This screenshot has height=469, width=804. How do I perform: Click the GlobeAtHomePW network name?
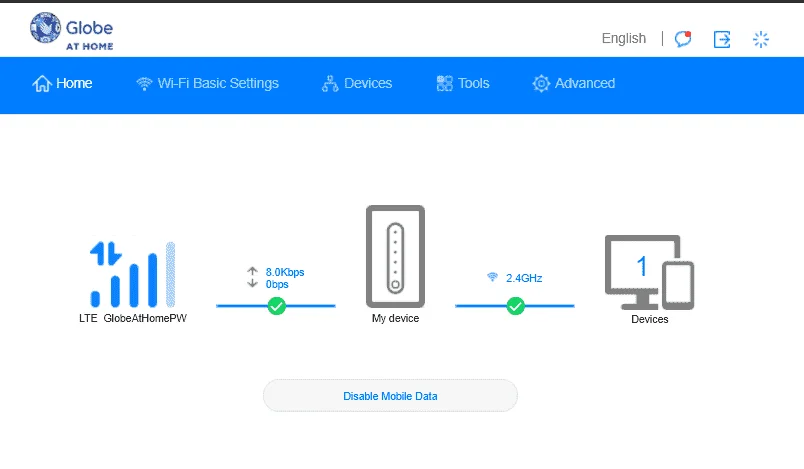click(145, 318)
